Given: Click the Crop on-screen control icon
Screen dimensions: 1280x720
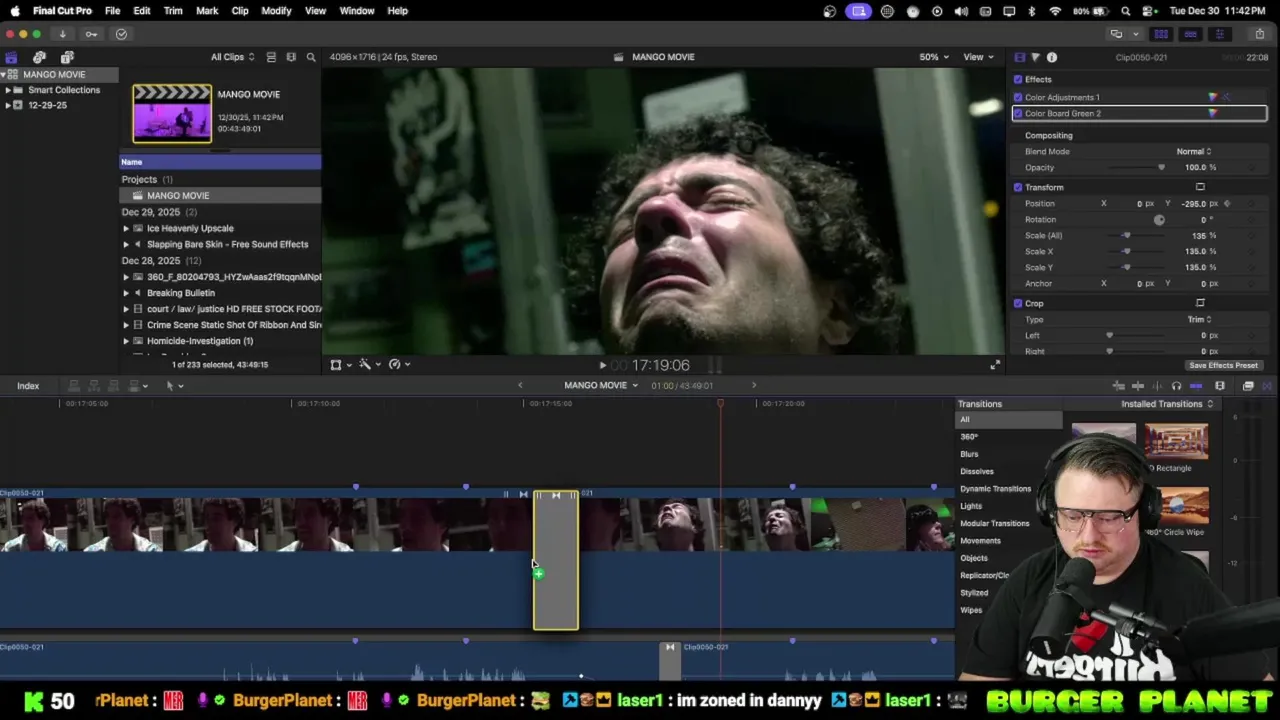Looking at the screenshot, I should click(x=1200, y=303).
